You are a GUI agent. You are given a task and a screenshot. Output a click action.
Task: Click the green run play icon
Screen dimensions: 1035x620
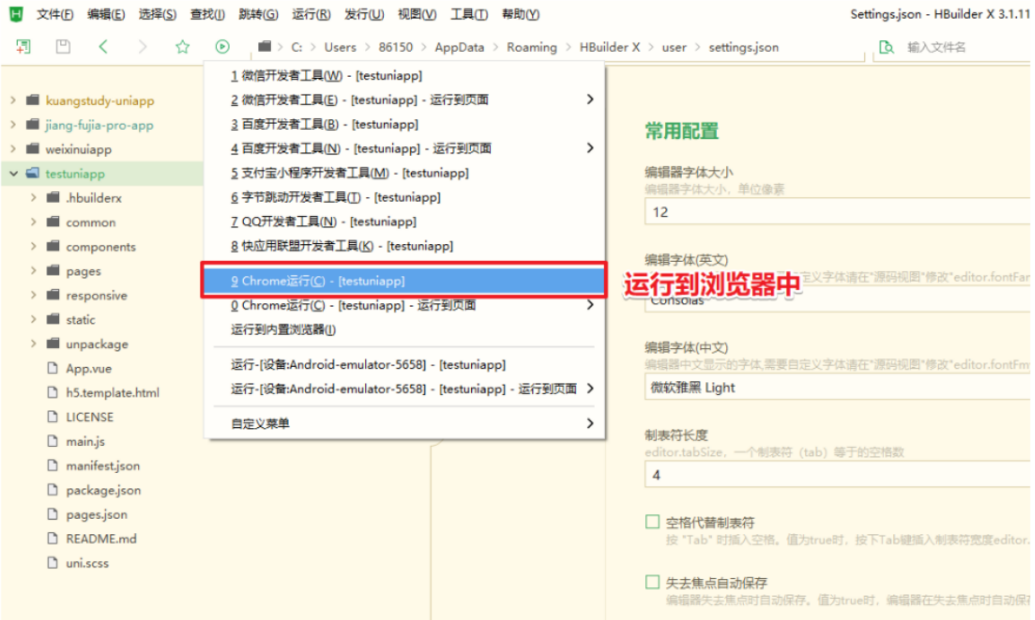tap(222, 46)
